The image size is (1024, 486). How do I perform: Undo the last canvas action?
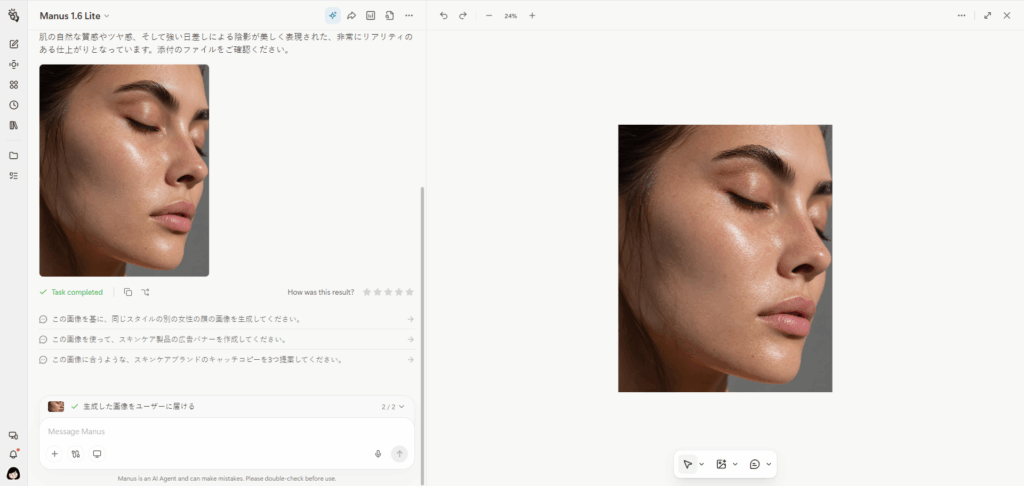pyautogui.click(x=443, y=16)
